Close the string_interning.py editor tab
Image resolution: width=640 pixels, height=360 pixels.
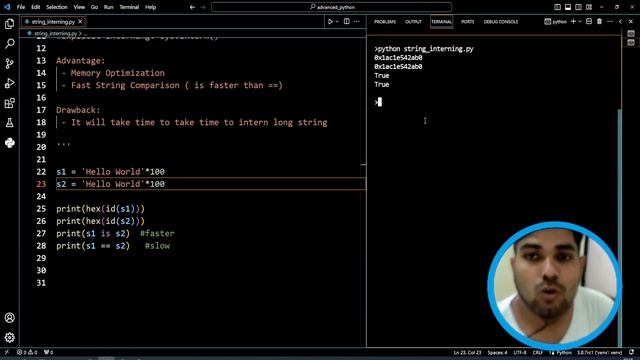(80, 22)
